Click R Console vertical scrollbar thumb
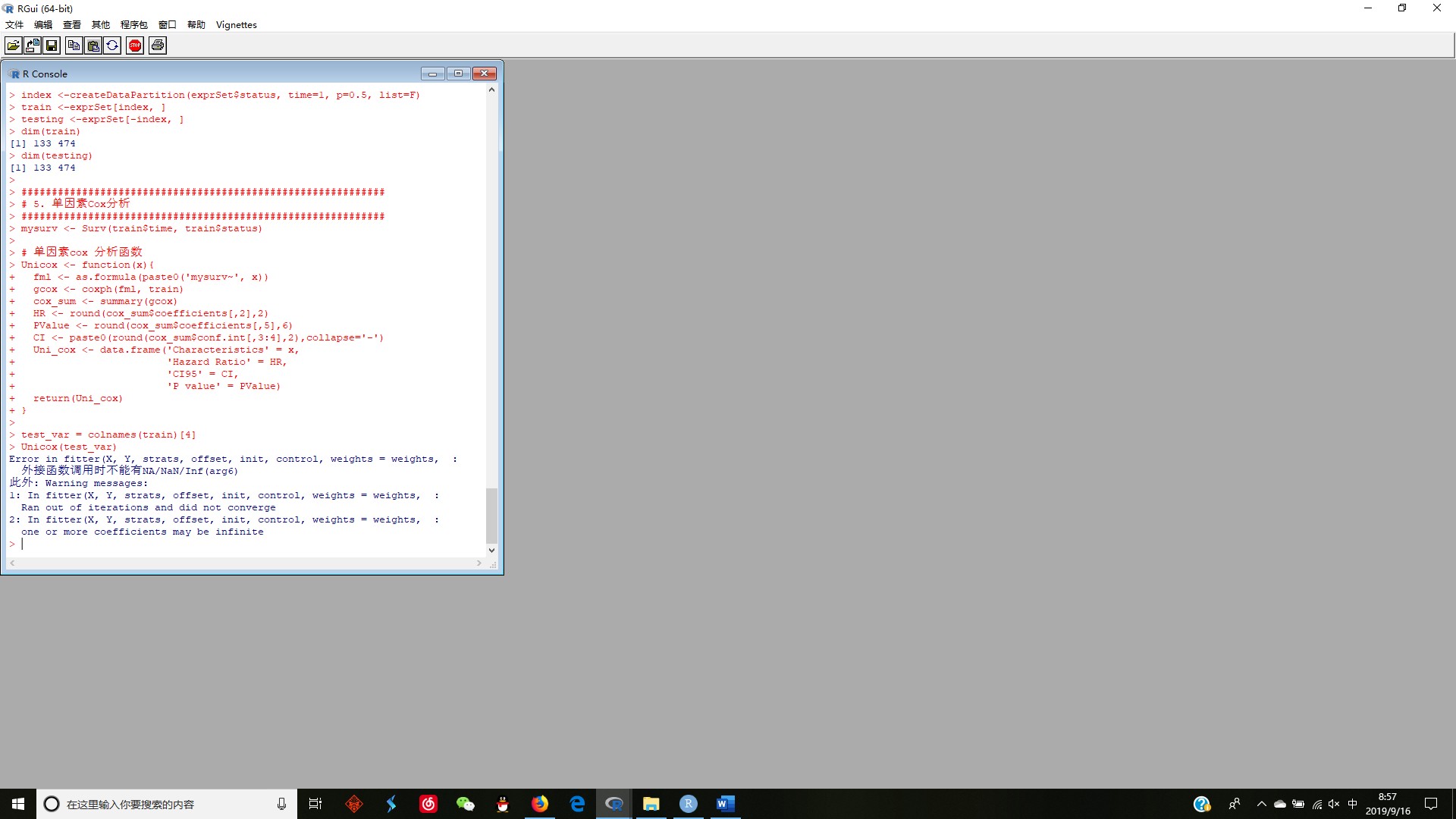 click(491, 516)
